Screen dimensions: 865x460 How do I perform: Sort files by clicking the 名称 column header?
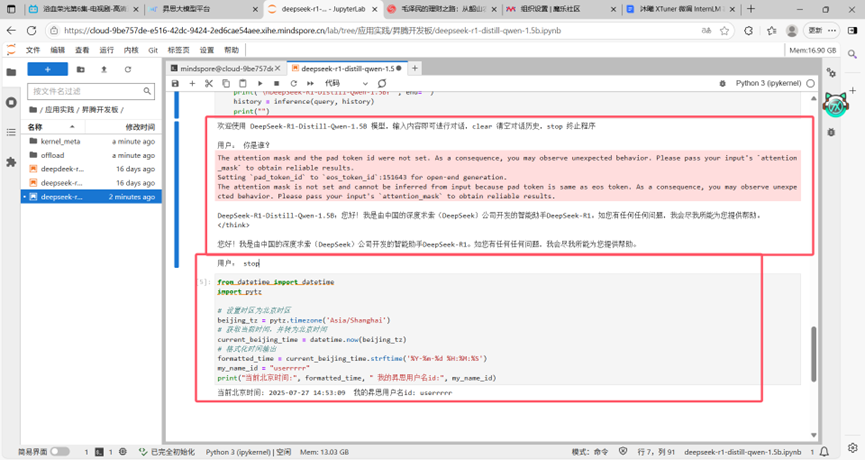click(36, 127)
